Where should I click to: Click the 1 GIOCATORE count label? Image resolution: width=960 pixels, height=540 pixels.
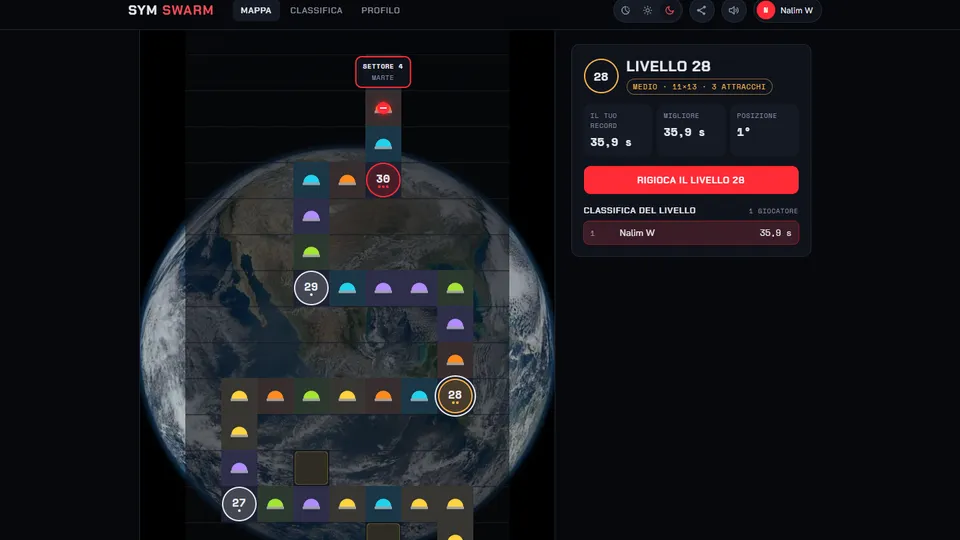click(x=773, y=211)
